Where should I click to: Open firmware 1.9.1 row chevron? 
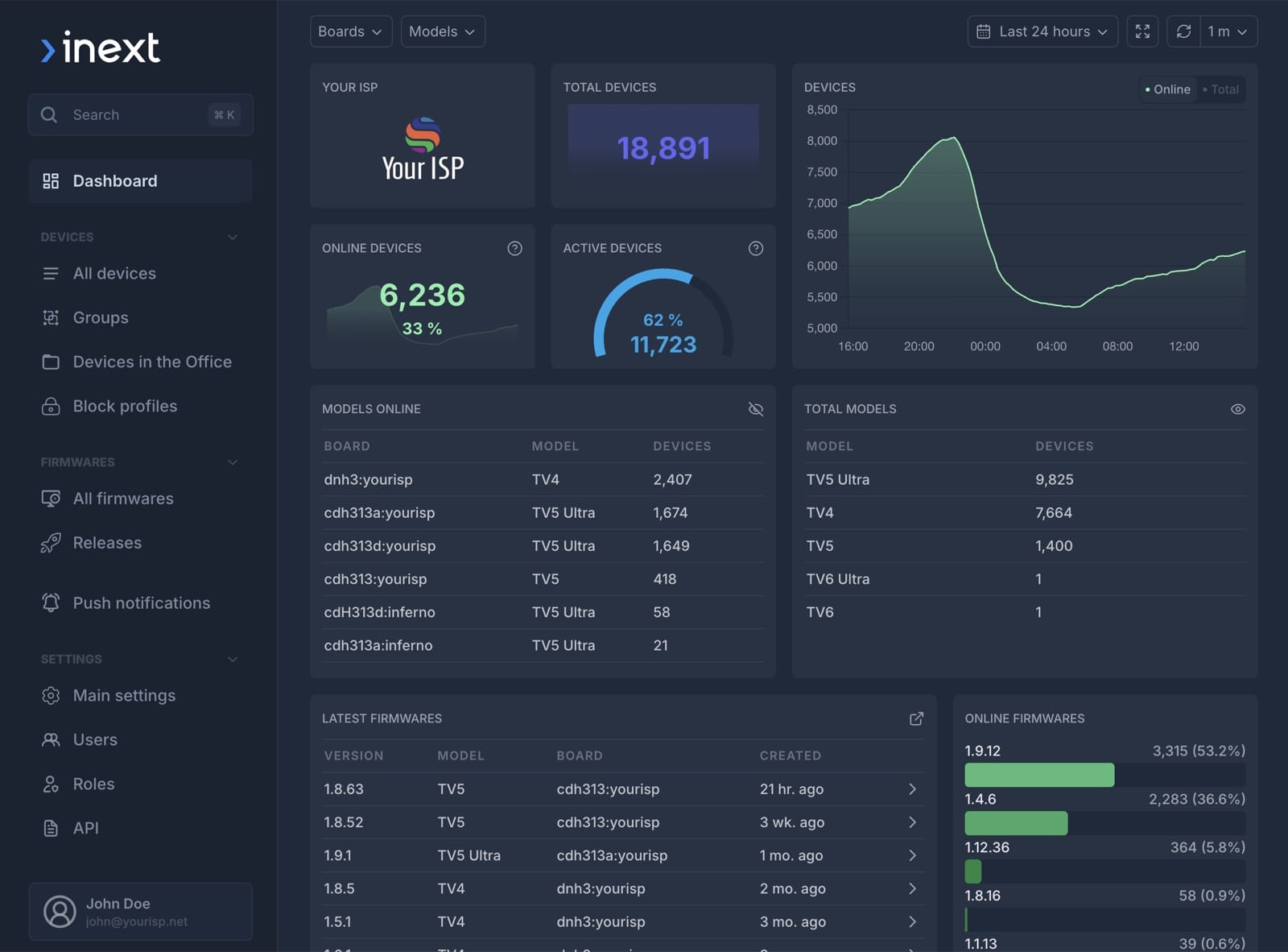[912, 855]
